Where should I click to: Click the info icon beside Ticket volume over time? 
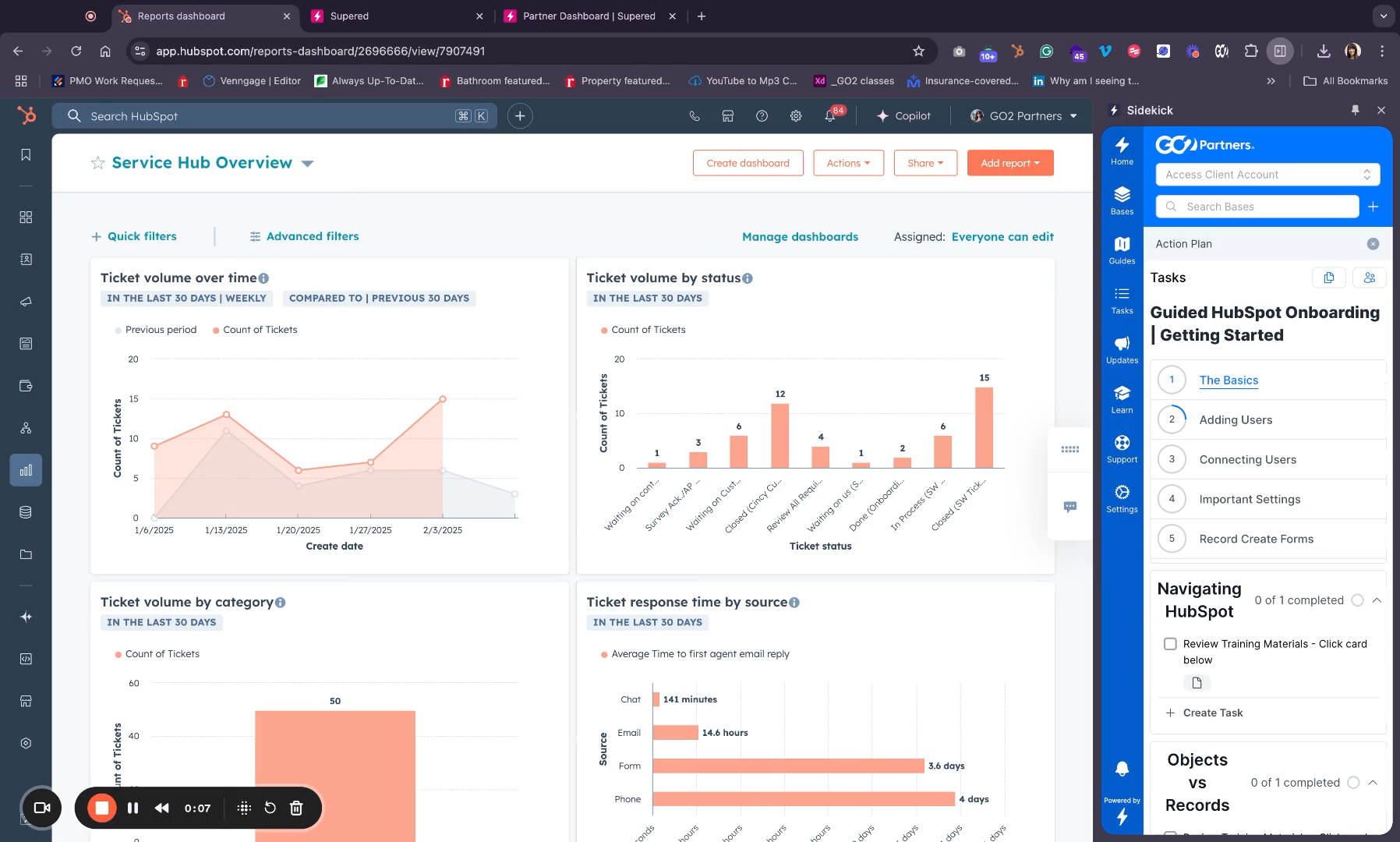[263, 278]
